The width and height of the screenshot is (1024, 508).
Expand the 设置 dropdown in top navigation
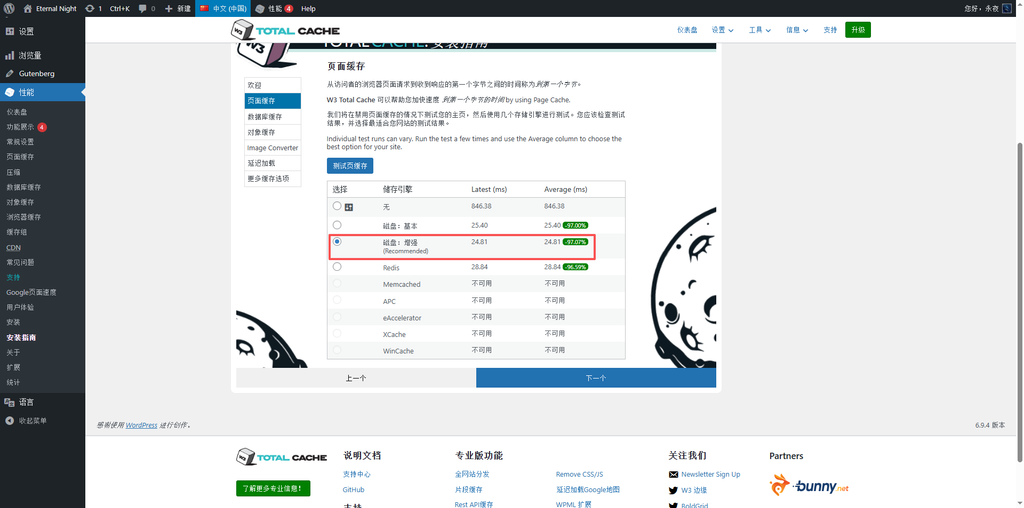722,30
